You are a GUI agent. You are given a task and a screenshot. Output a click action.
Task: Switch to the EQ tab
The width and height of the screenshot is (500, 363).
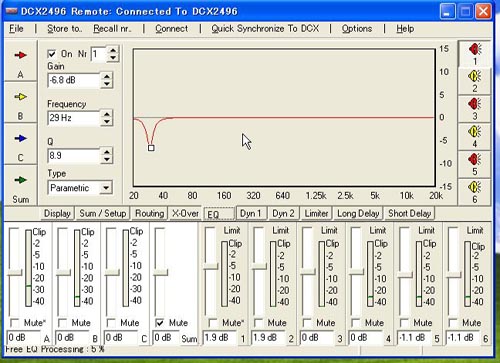pos(219,214)
